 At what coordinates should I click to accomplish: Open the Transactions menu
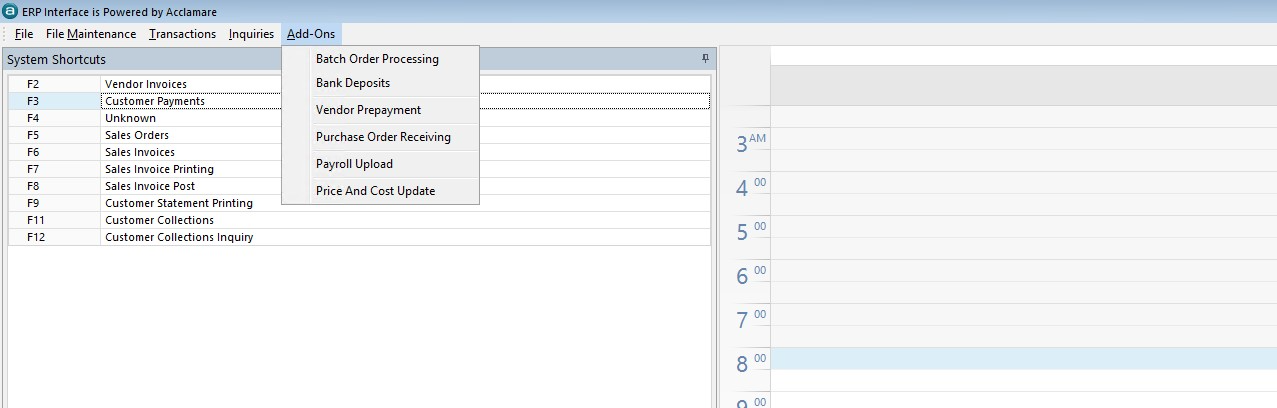click(x=182, y=34)
